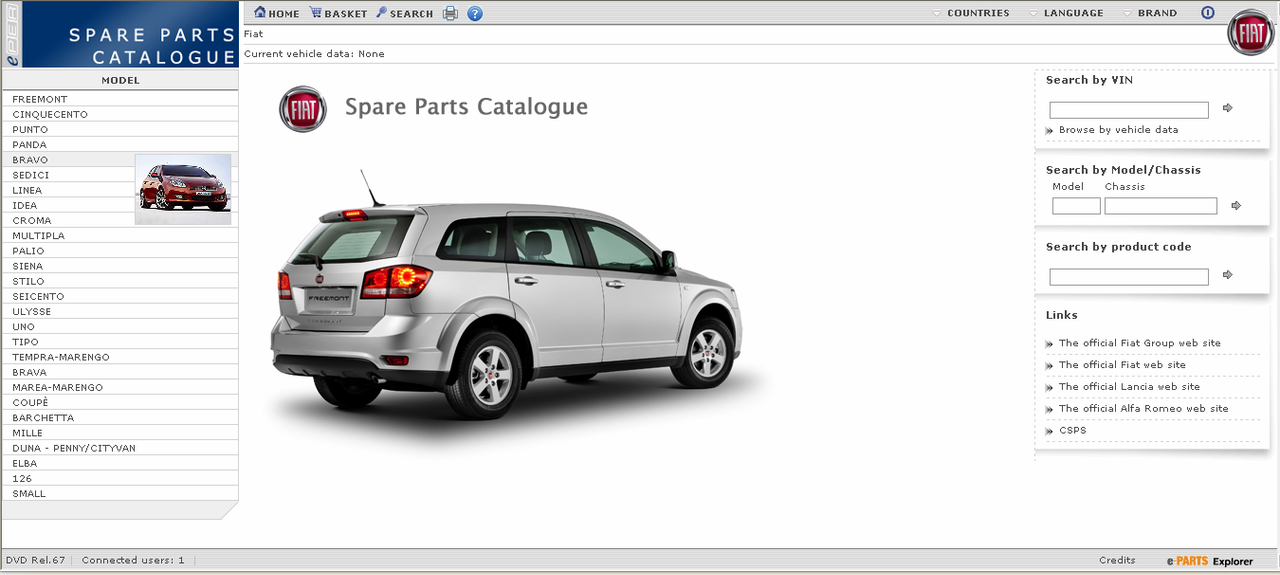Screen dimensions: 1280x575
Task: Select SIENA model
Action: [x=119, y=266]
